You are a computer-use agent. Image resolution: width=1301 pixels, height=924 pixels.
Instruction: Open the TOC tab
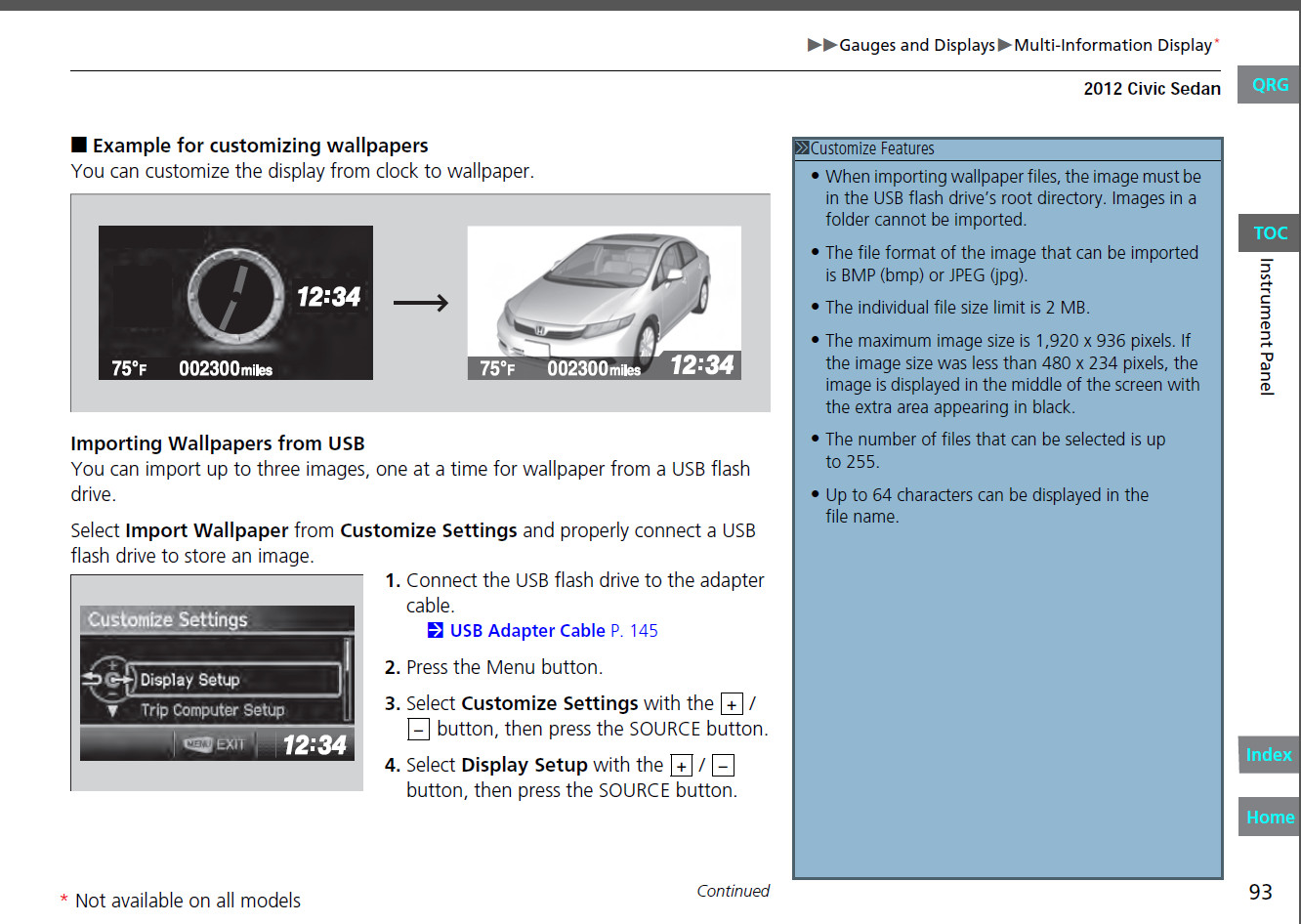tap(1269, 233)
